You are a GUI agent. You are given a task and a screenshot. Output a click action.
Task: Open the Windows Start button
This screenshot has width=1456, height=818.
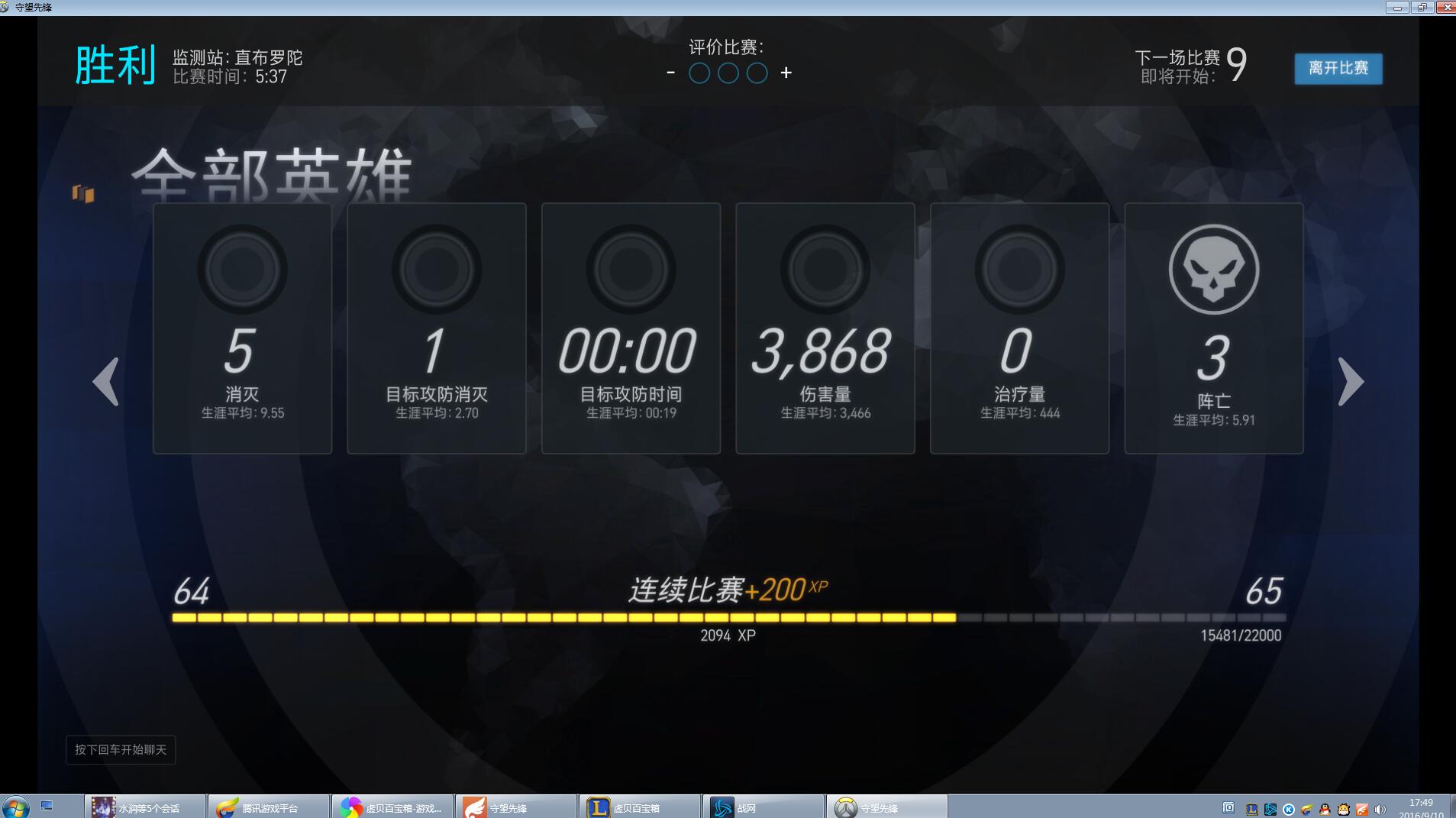15,807
